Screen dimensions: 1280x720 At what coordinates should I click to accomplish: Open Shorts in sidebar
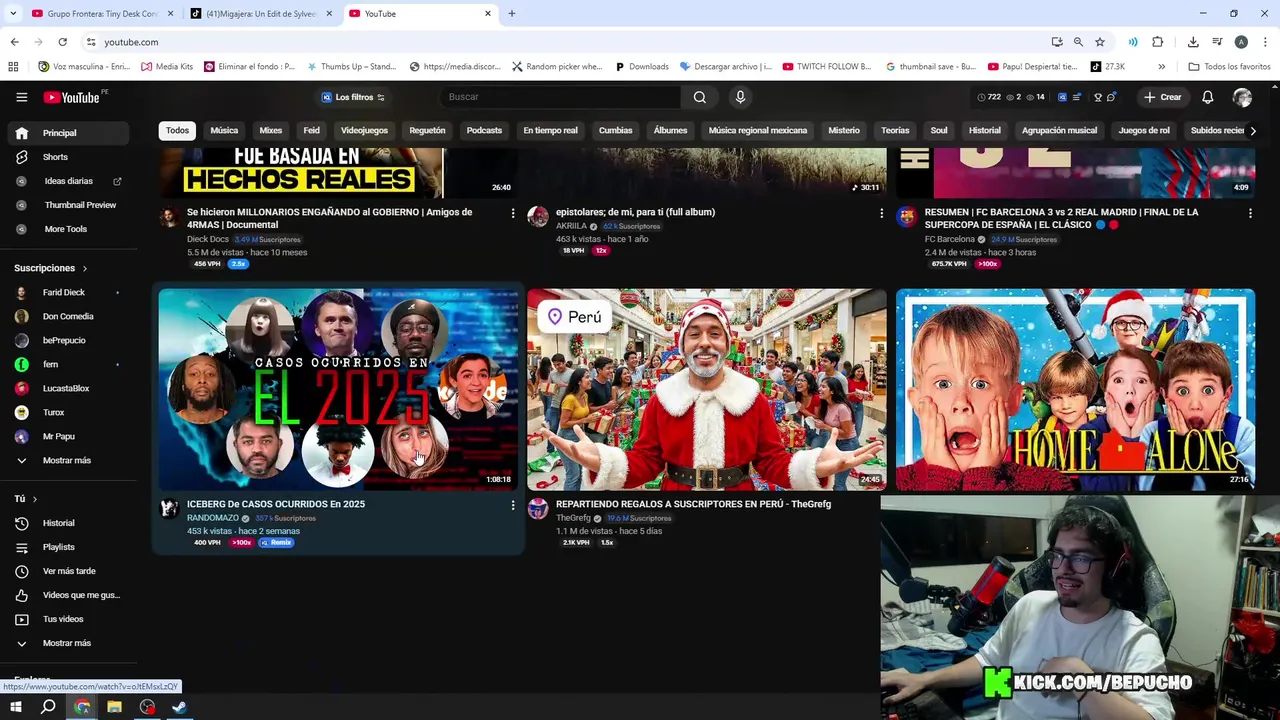[x=69, y=157]
